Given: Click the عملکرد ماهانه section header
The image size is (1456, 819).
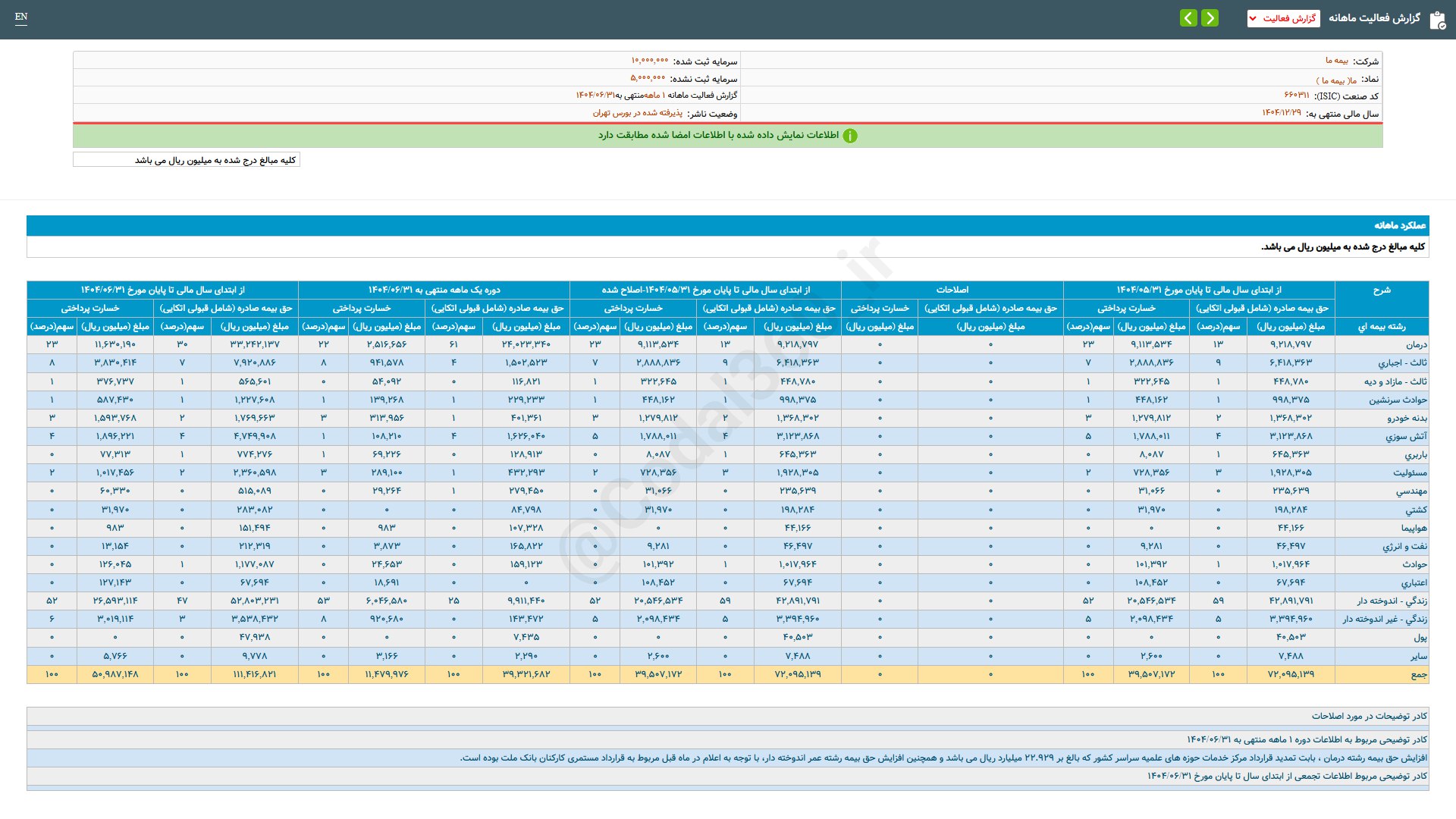Looking at the screenshot, I should pyautogui.click(x=1399, y=225).
